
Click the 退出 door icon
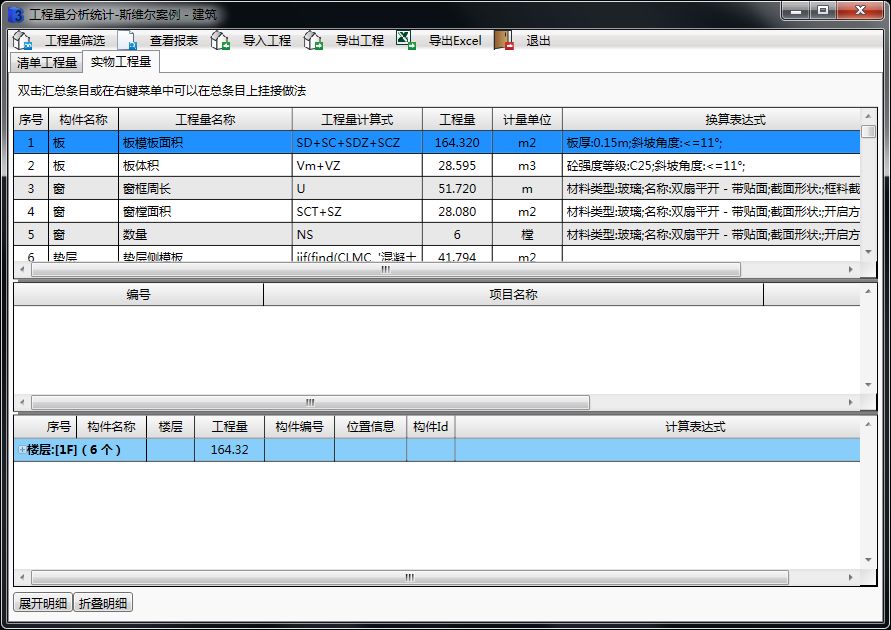tap(503, 40)
